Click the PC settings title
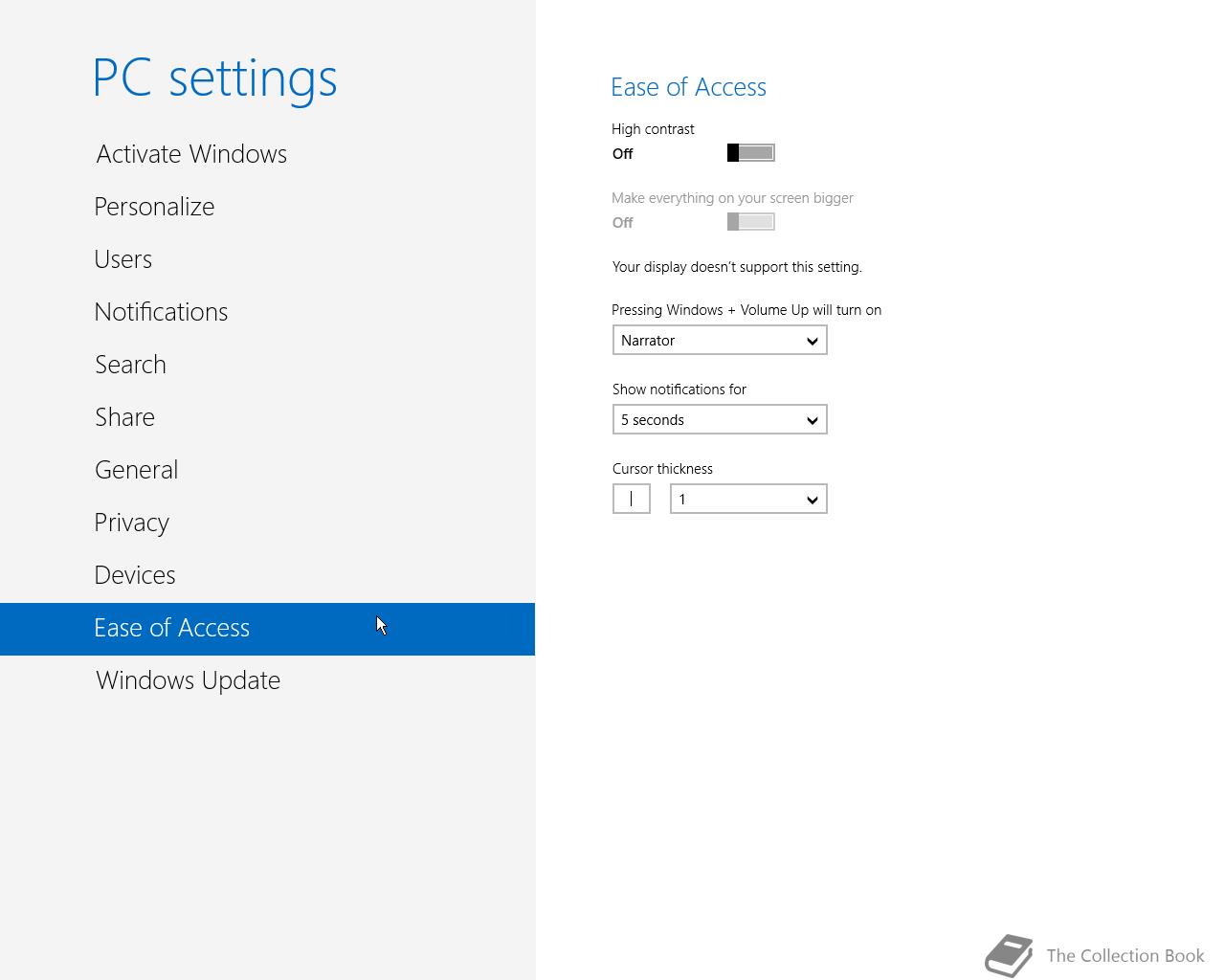The image size is (1225, 980). (215, 78)
